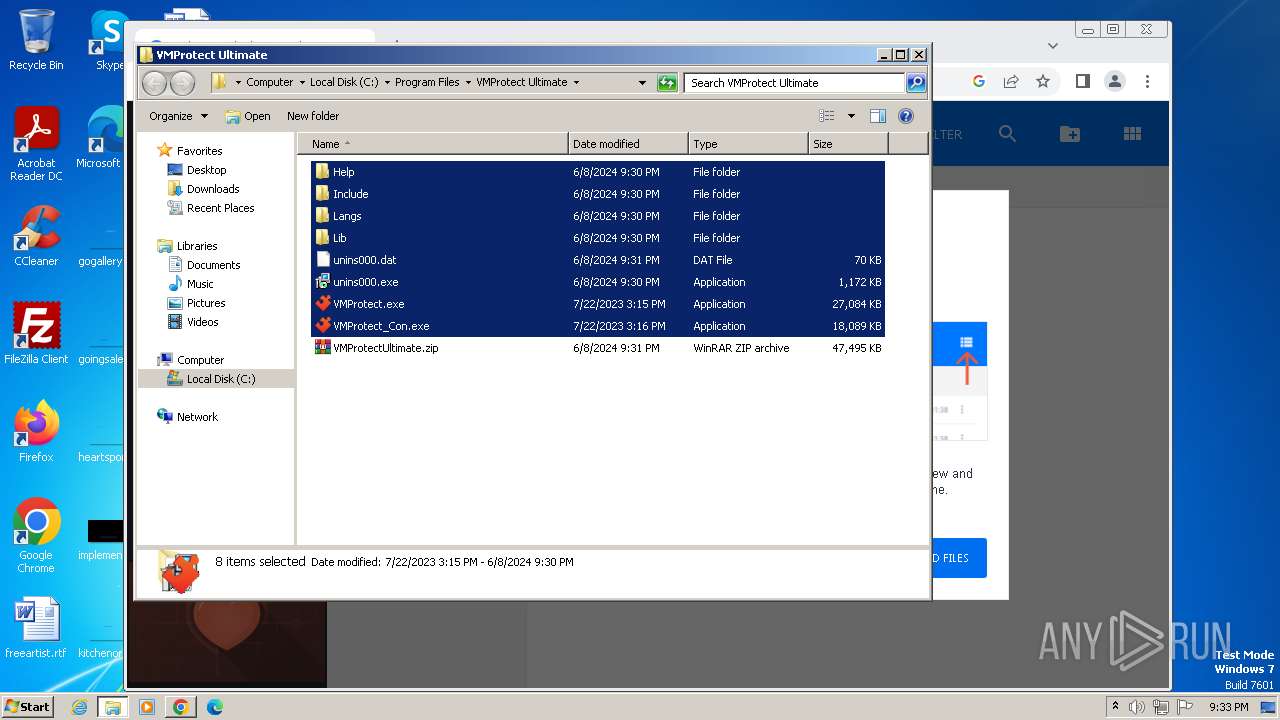This screenshot has height=720, width=1280.
Task: Select the unins000.dat file
Action: tap(598, 260)
